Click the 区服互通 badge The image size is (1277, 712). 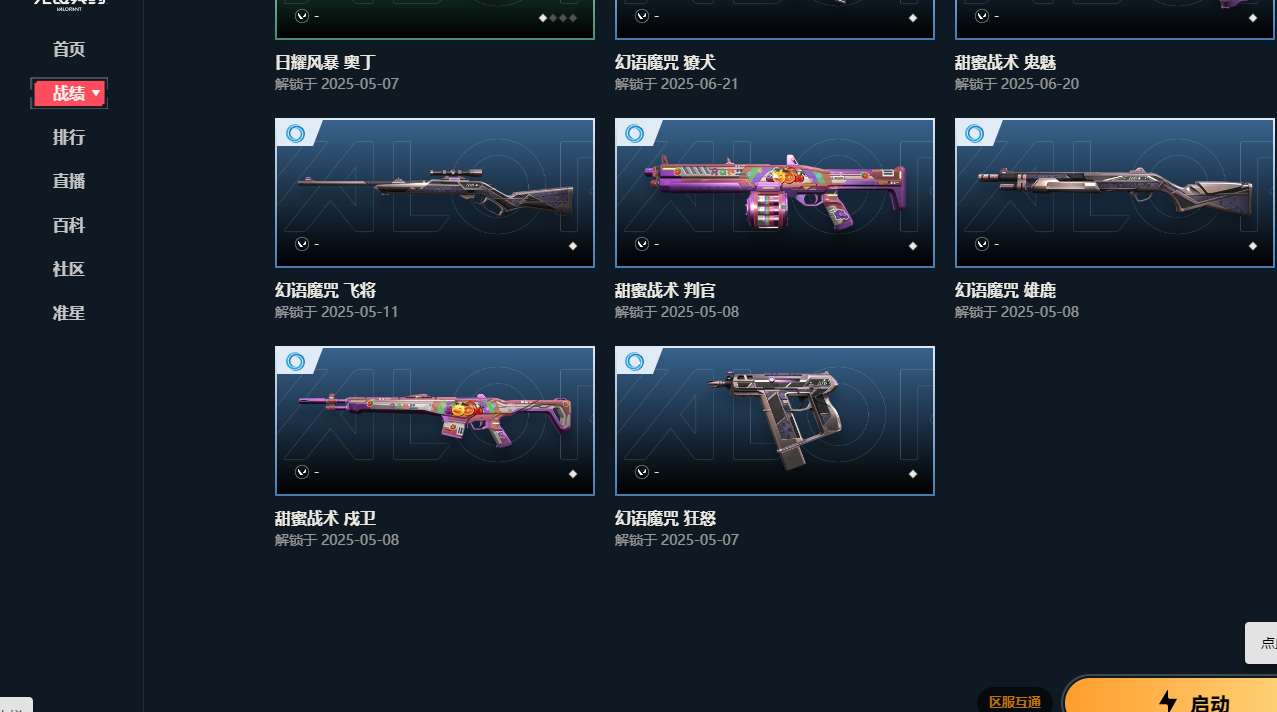(1015, 701)
